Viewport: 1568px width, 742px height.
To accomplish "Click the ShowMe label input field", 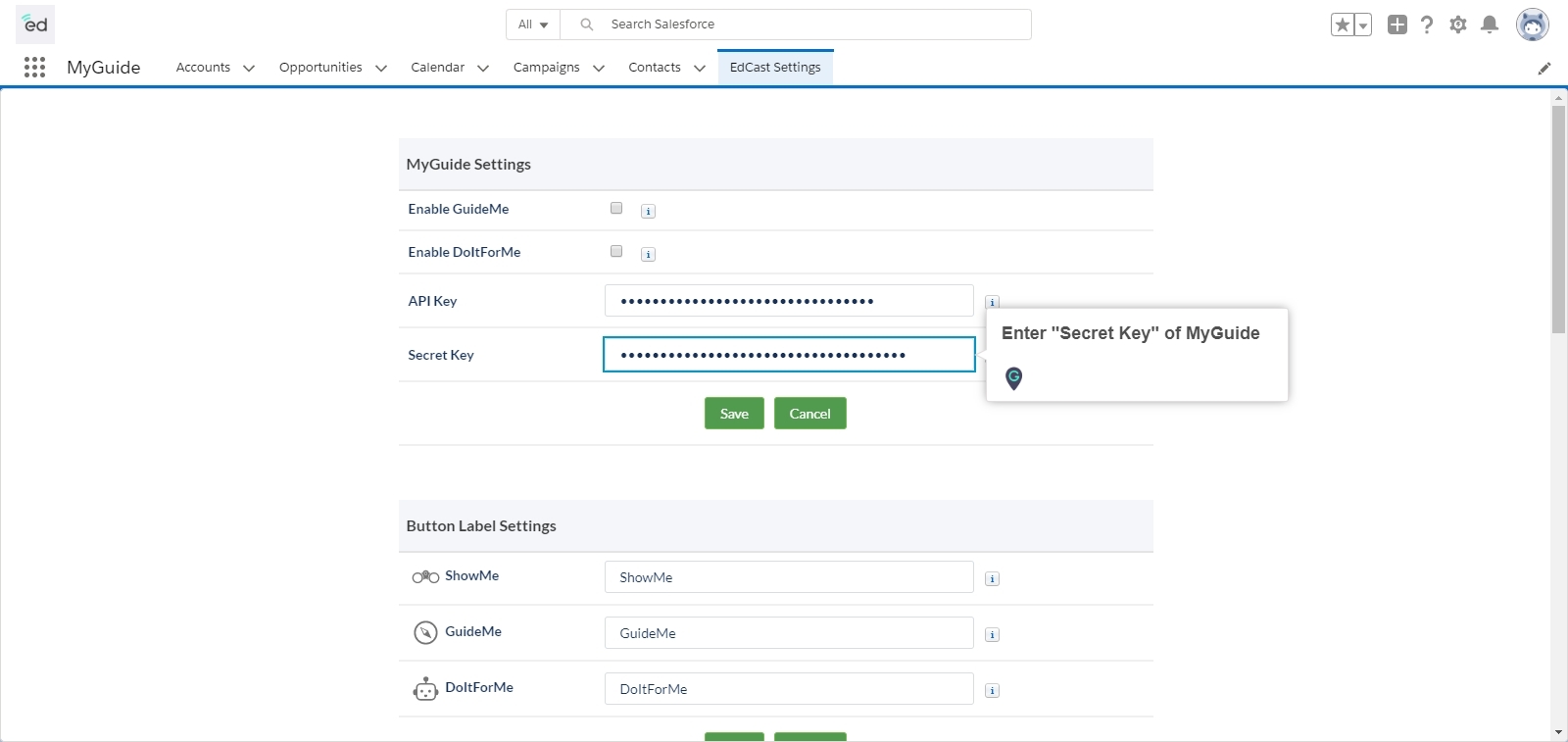I will [x=789, y=577].
